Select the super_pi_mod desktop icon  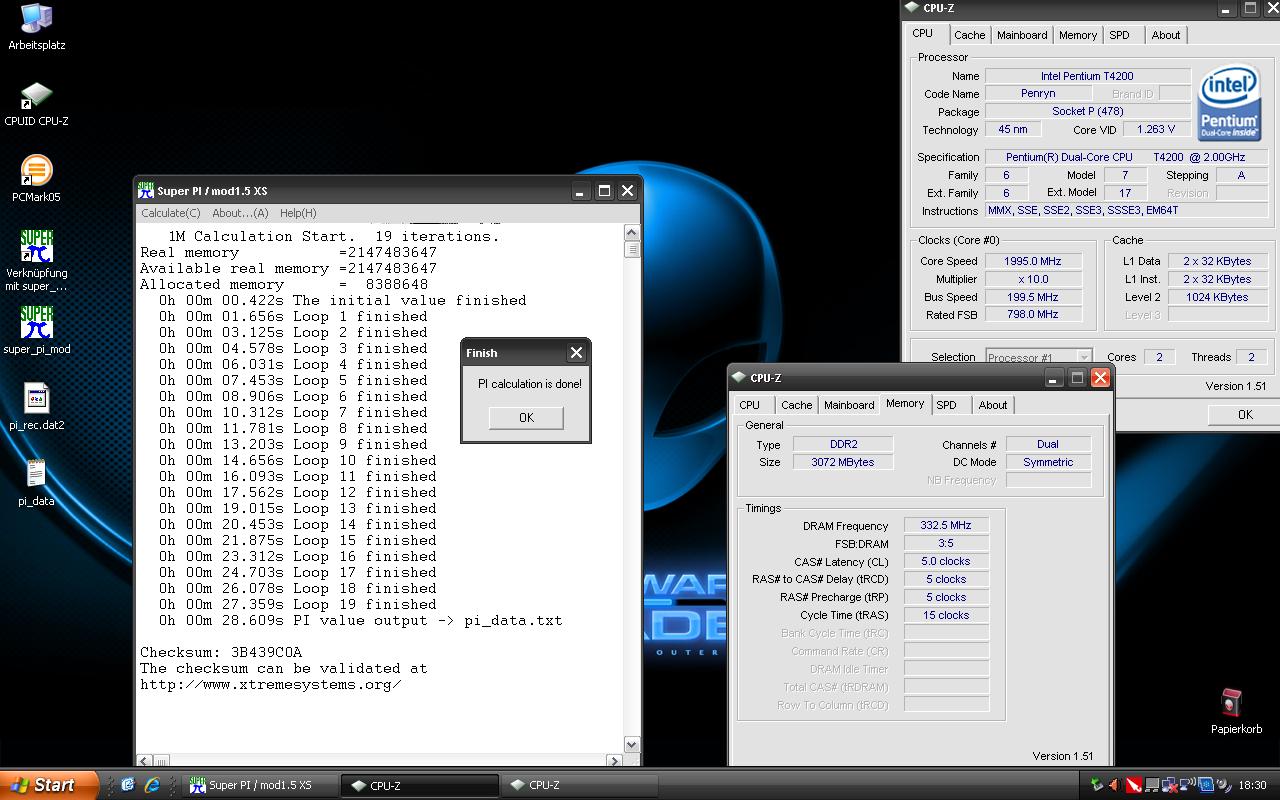(36, 323)
